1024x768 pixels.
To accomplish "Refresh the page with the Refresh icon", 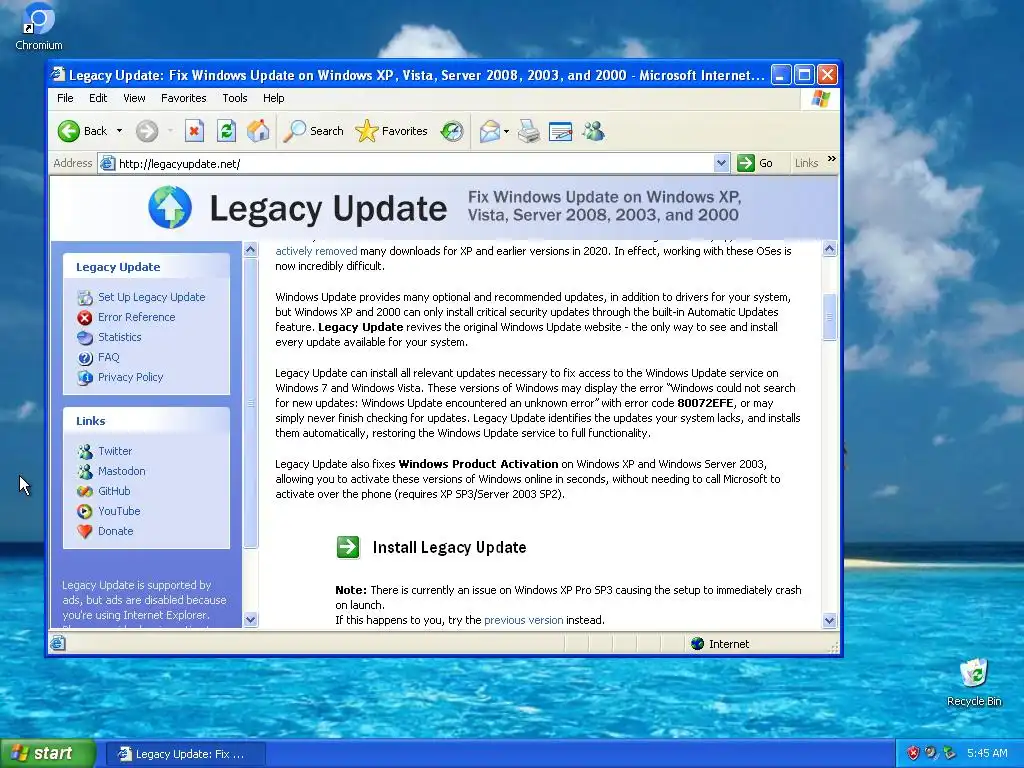I will pos(226,131).
